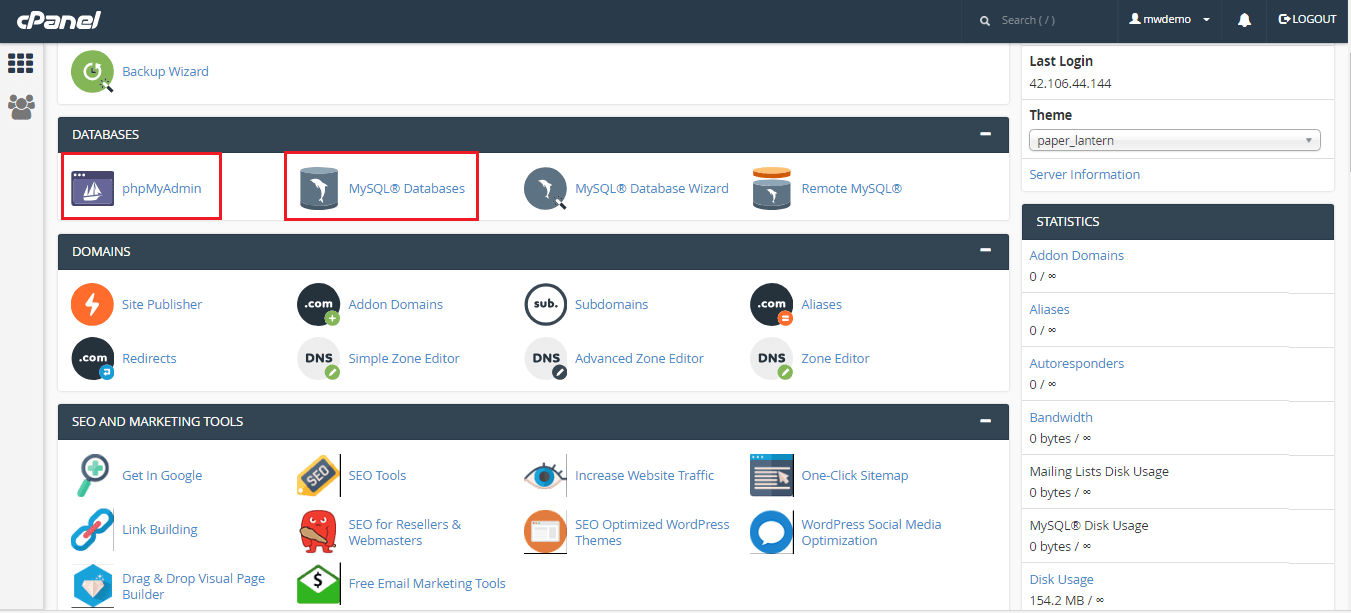
Task: Open the notifications bell icon
Action: (1244, 20)
